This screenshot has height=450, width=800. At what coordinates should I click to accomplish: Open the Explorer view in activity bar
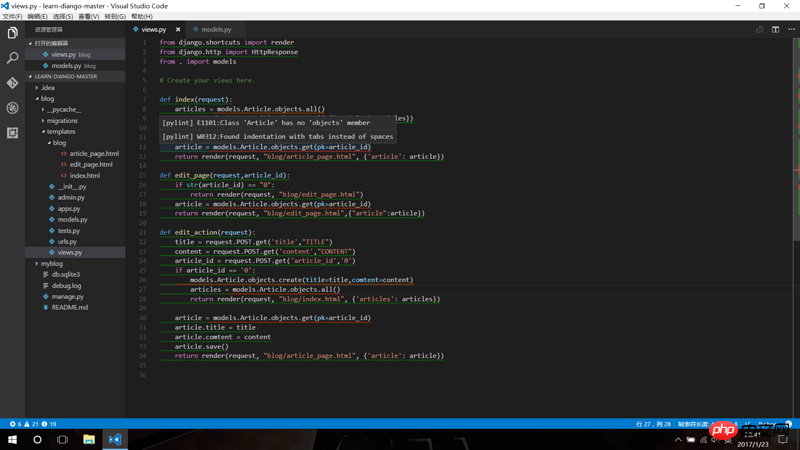12,33
